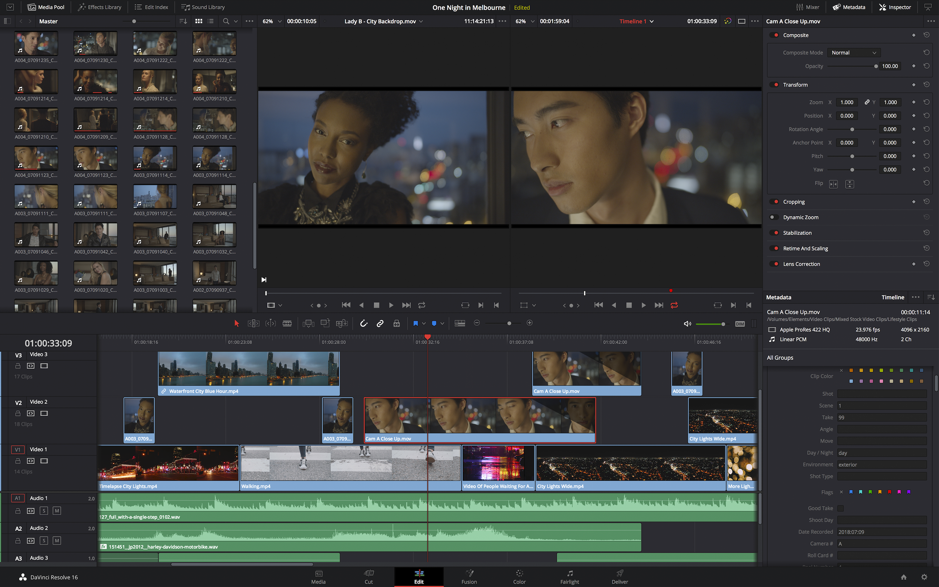Mute the Audio 1 track
The height and width of the screenshot is (587, 939).
click(57, 511)
